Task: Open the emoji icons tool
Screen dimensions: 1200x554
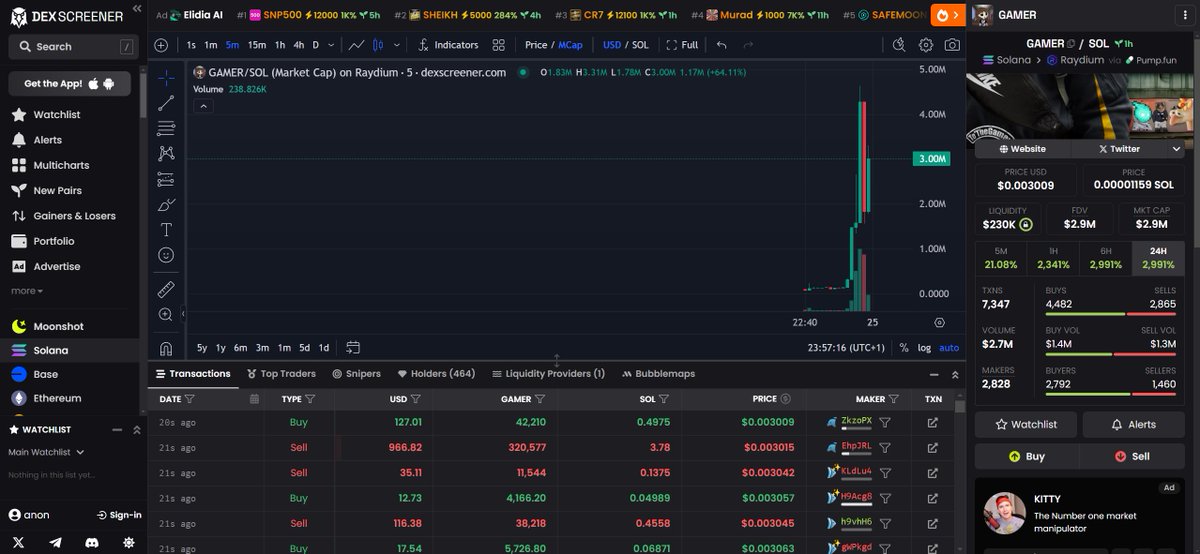Action: 166,255
